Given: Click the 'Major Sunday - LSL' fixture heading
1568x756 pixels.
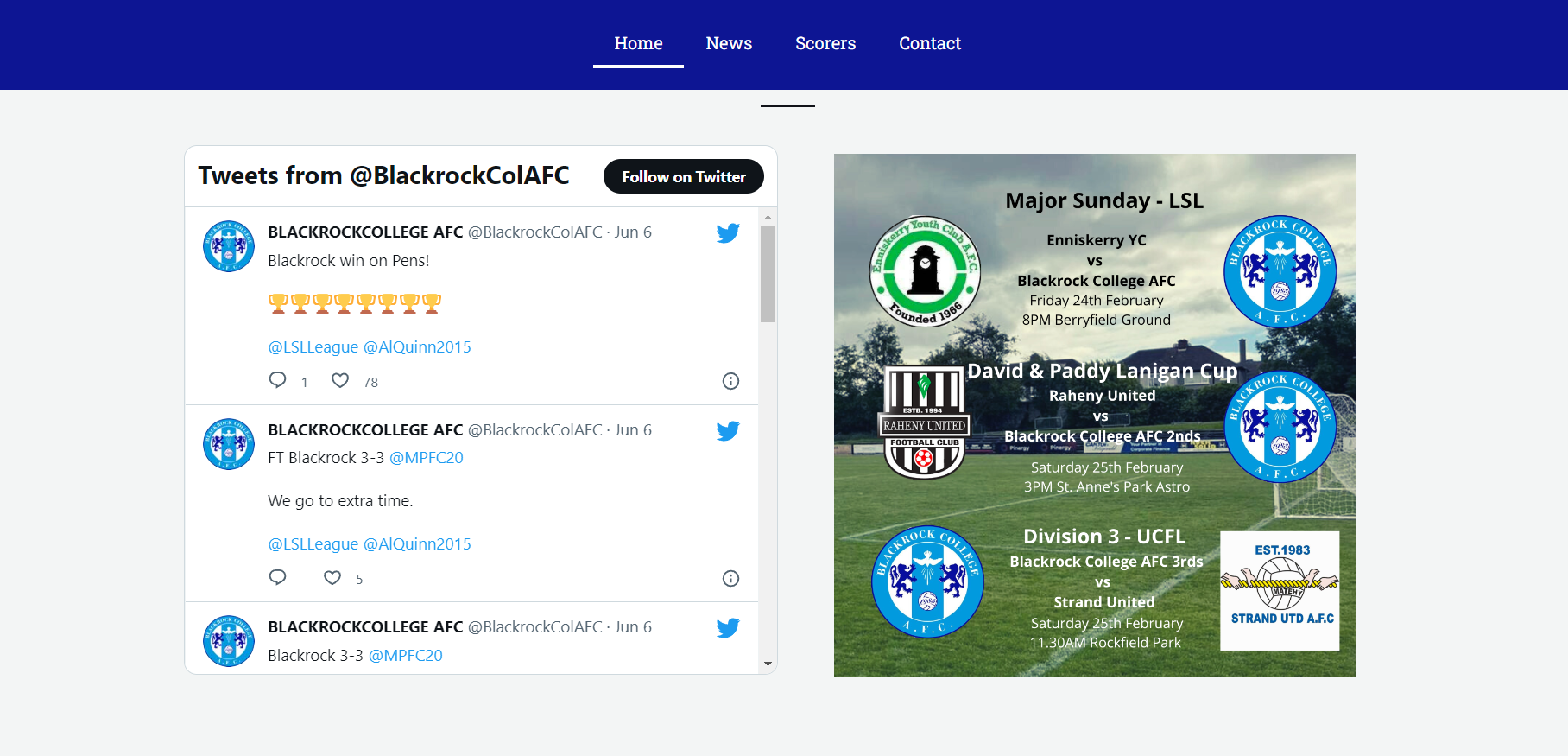Looking at the screenshot, I should coord(1104,200).
